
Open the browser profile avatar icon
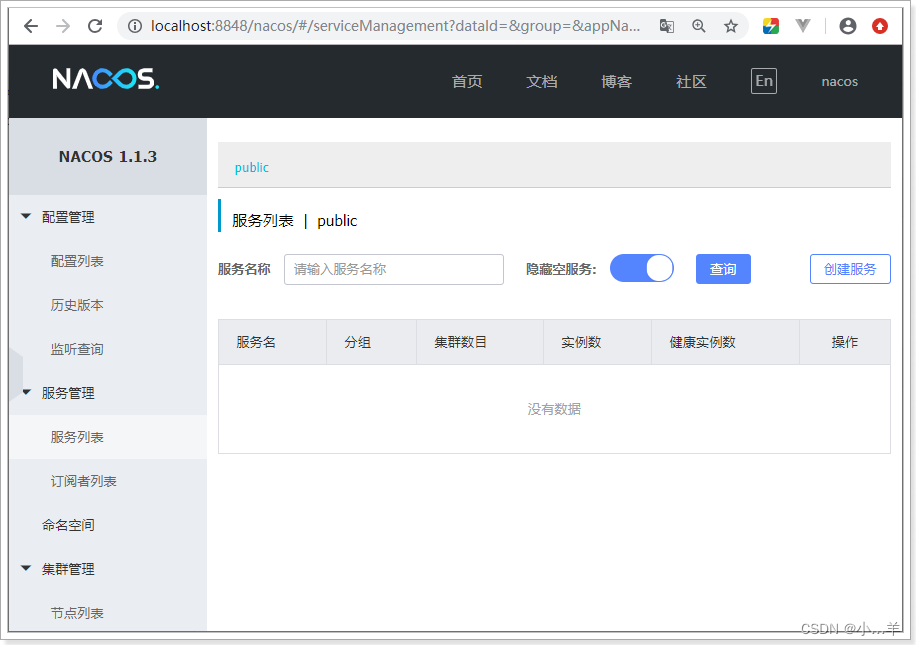coord(847,26)
